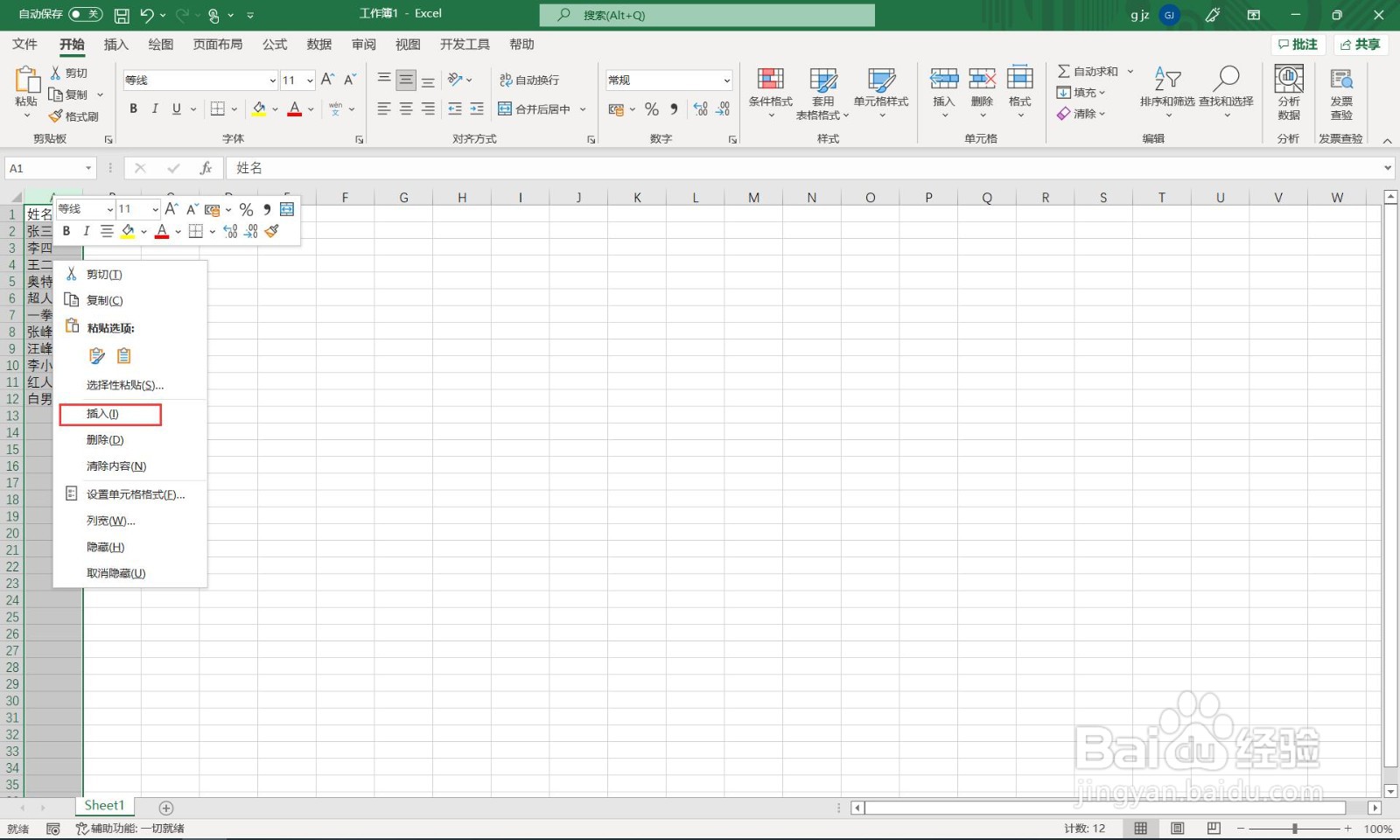Image resolution: width=1400 pixels, height=840 pixels.
Task: Toggle Italic in the mini toolbar
Action: [86, 231]
